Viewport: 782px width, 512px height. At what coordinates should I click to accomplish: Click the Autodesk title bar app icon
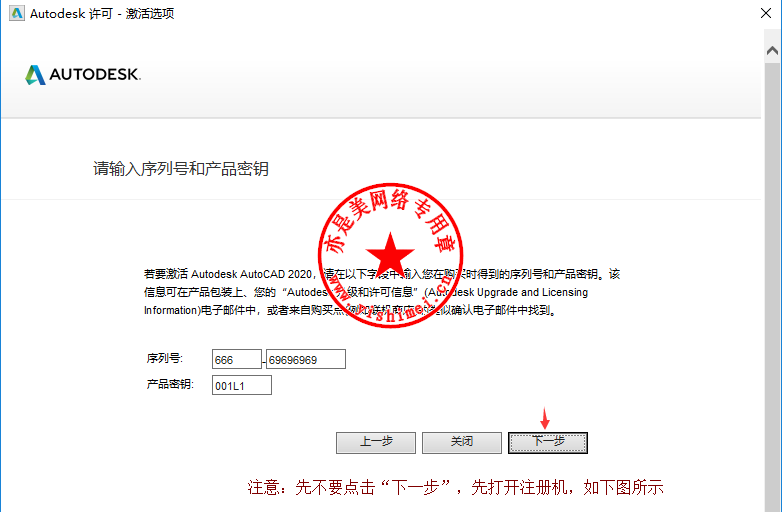[16, 13]
